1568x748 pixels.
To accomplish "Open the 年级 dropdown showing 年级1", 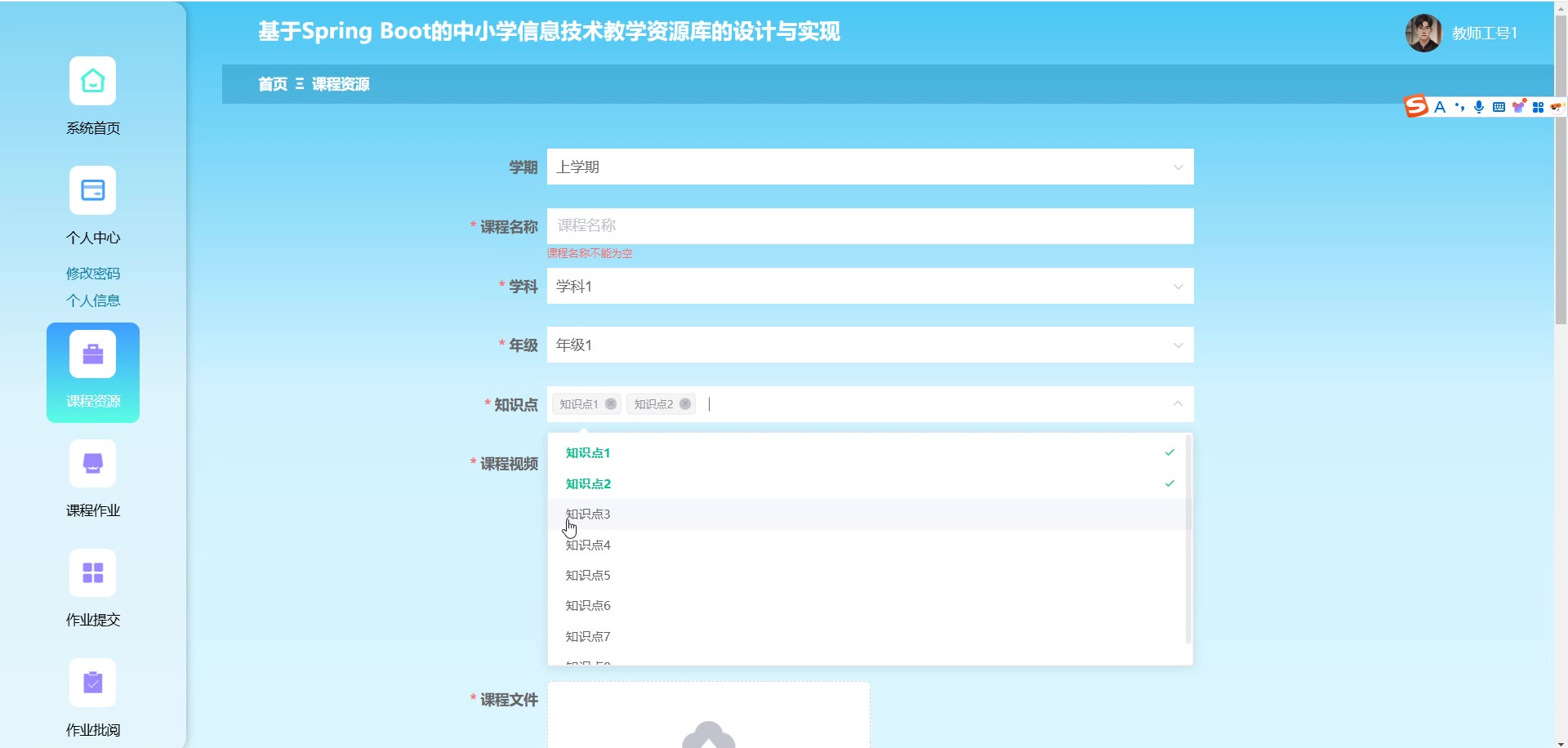I will [x=871, y=345].
